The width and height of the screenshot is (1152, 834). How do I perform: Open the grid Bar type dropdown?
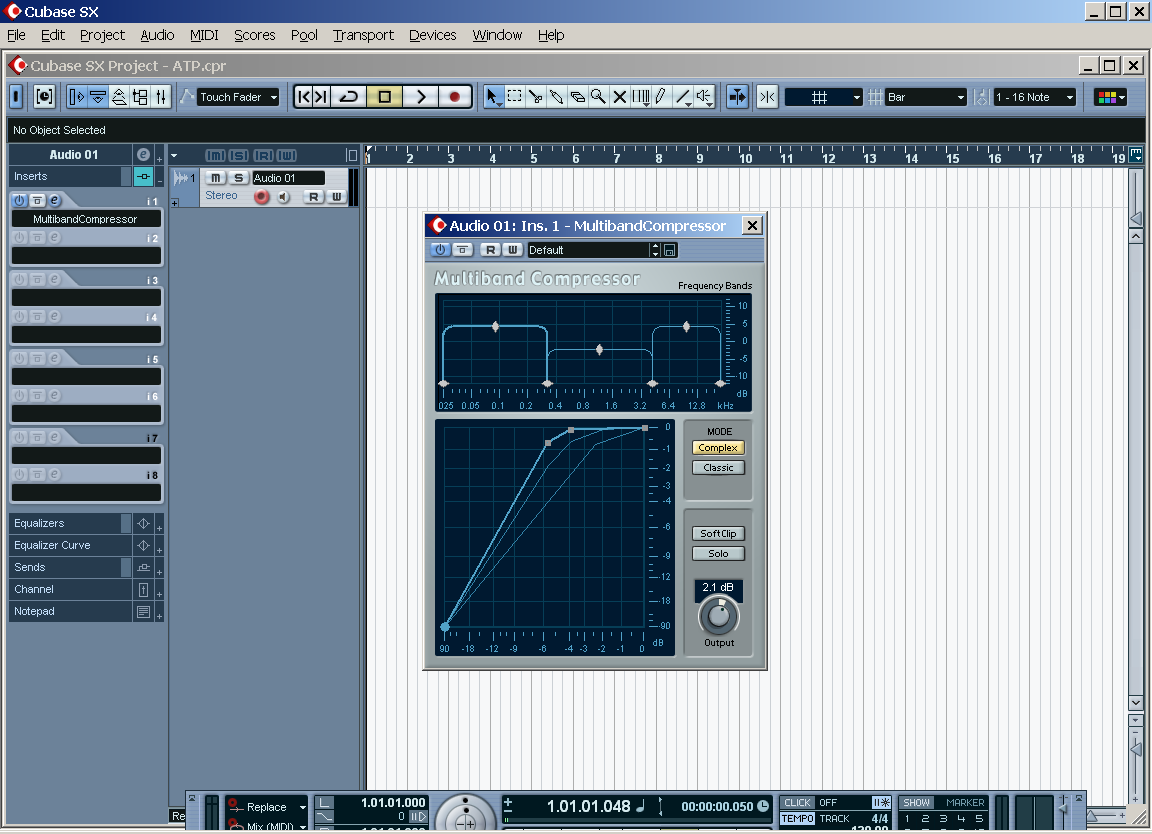(x=926, y=97)
